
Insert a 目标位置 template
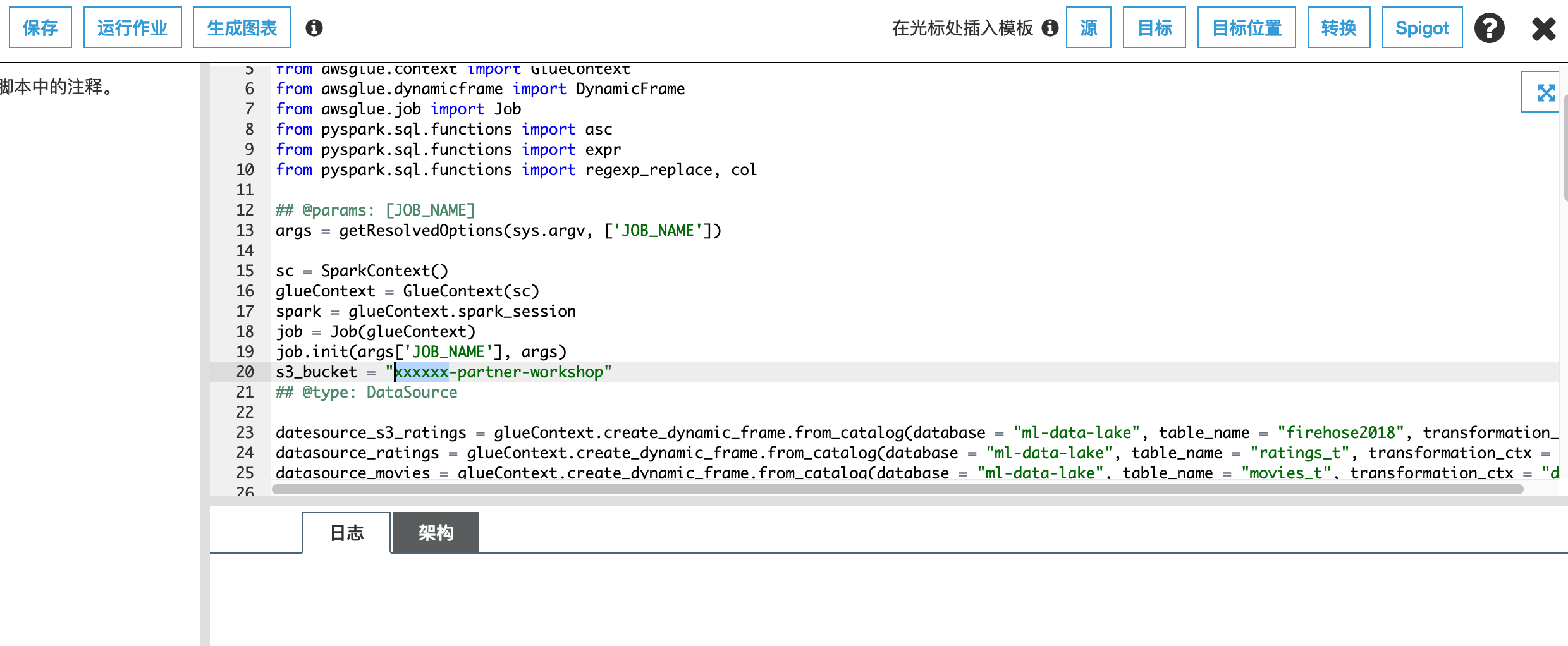1246,28
